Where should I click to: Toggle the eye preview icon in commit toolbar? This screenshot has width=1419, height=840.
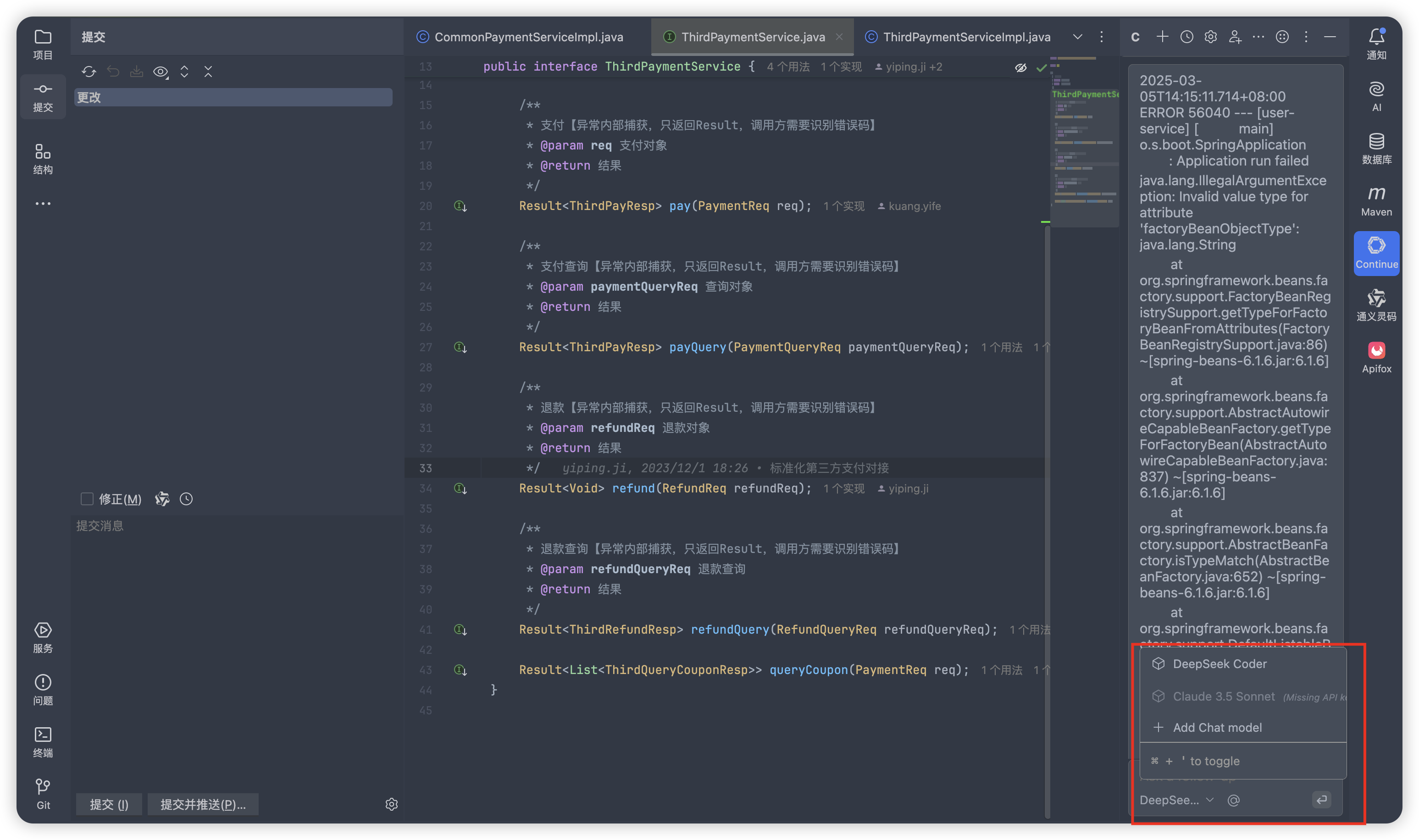click(x=160, y=72)
